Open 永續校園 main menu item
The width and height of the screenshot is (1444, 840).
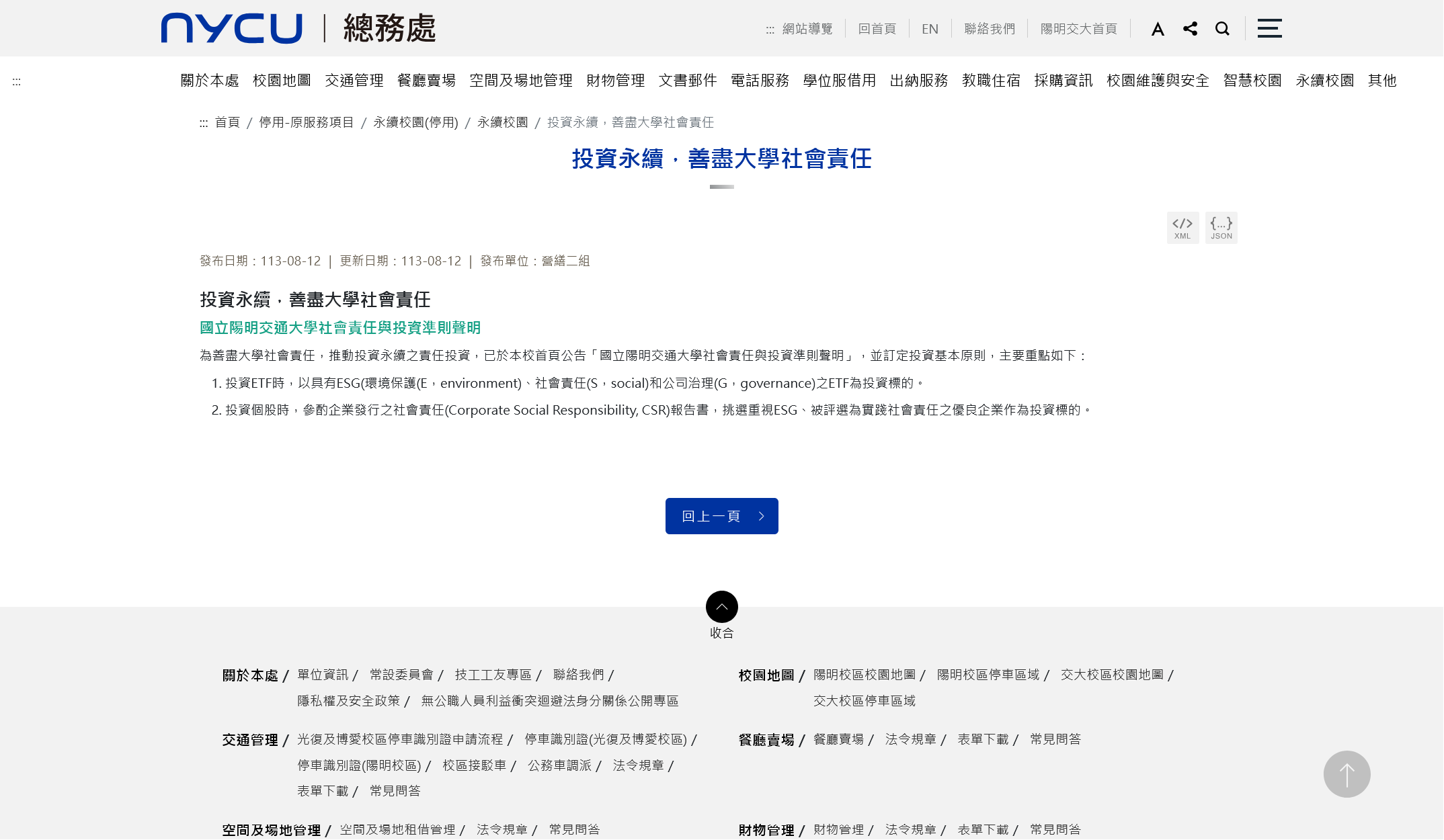(x=1324, y=81)
